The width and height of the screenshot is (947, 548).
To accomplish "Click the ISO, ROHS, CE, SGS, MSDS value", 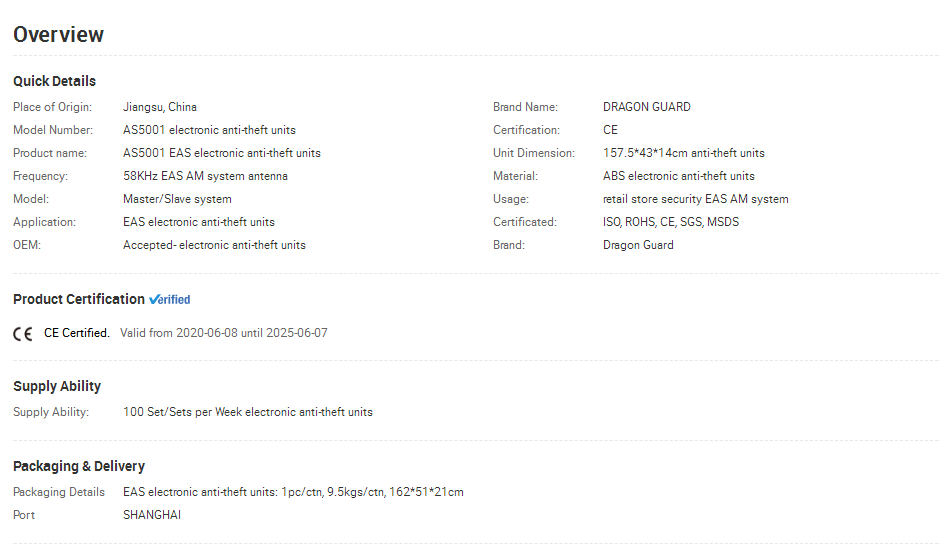I will (x=671, y=222).
